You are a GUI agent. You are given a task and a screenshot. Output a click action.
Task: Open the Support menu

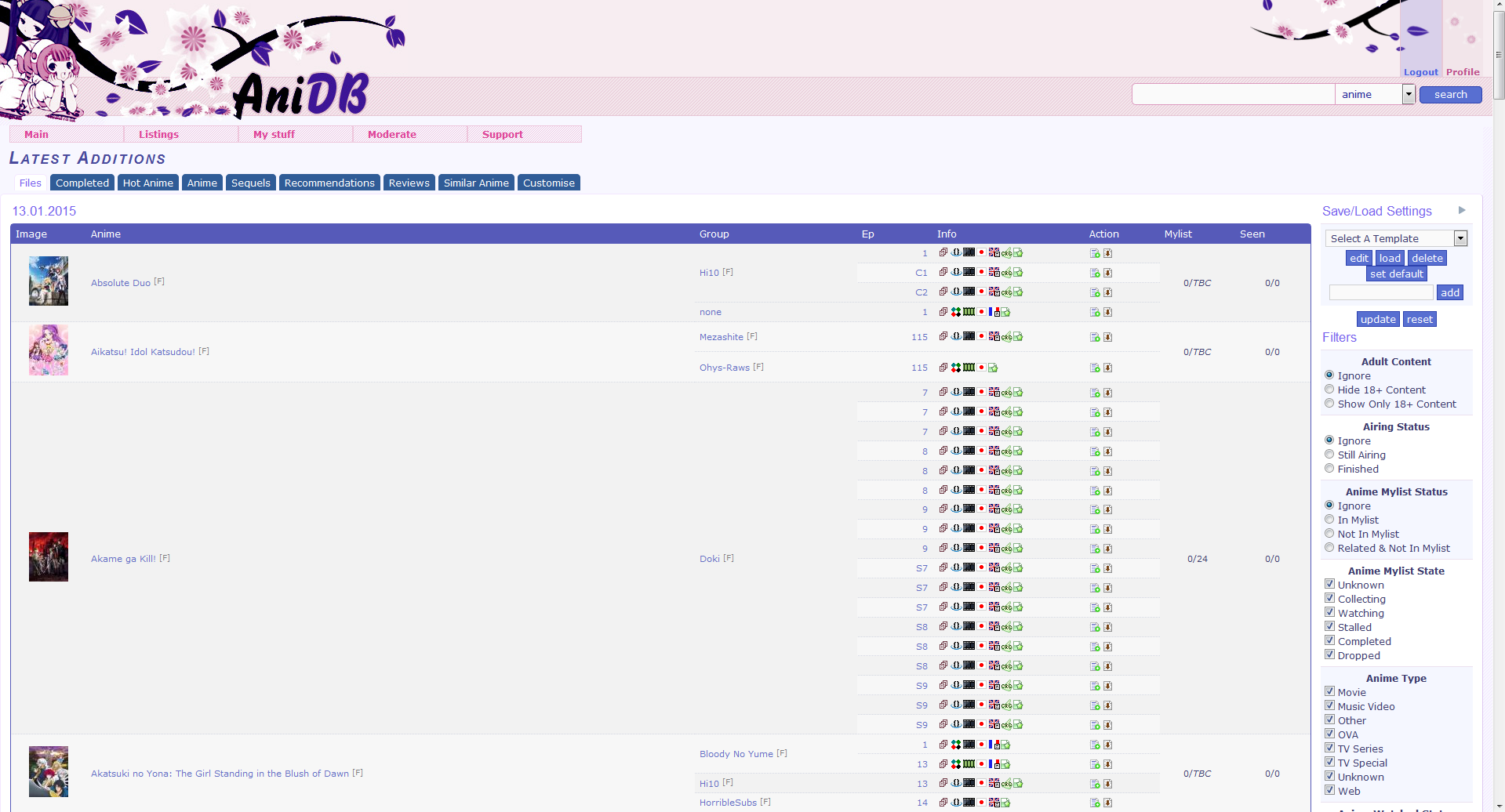tap(525, 134)
